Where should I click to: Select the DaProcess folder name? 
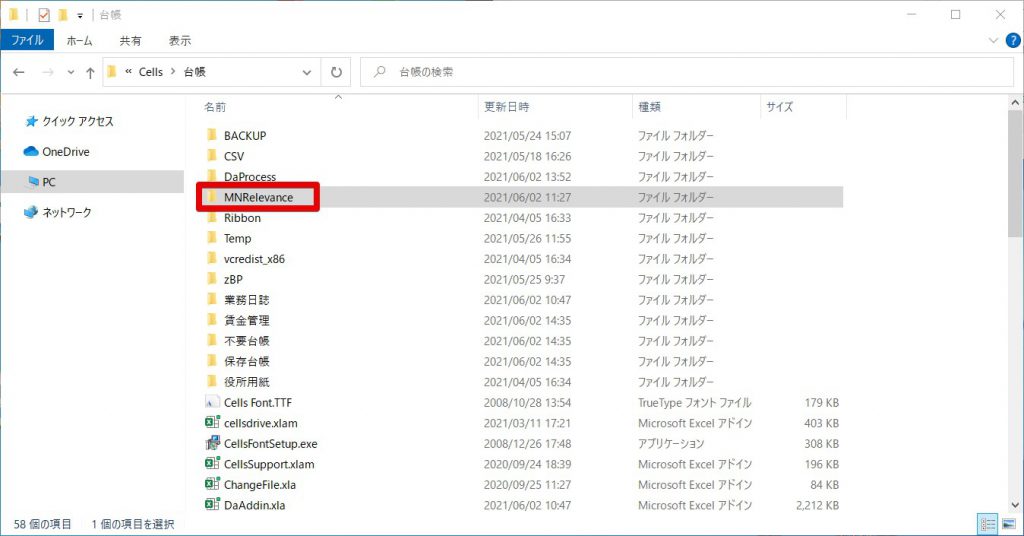(x=249, y=177)
